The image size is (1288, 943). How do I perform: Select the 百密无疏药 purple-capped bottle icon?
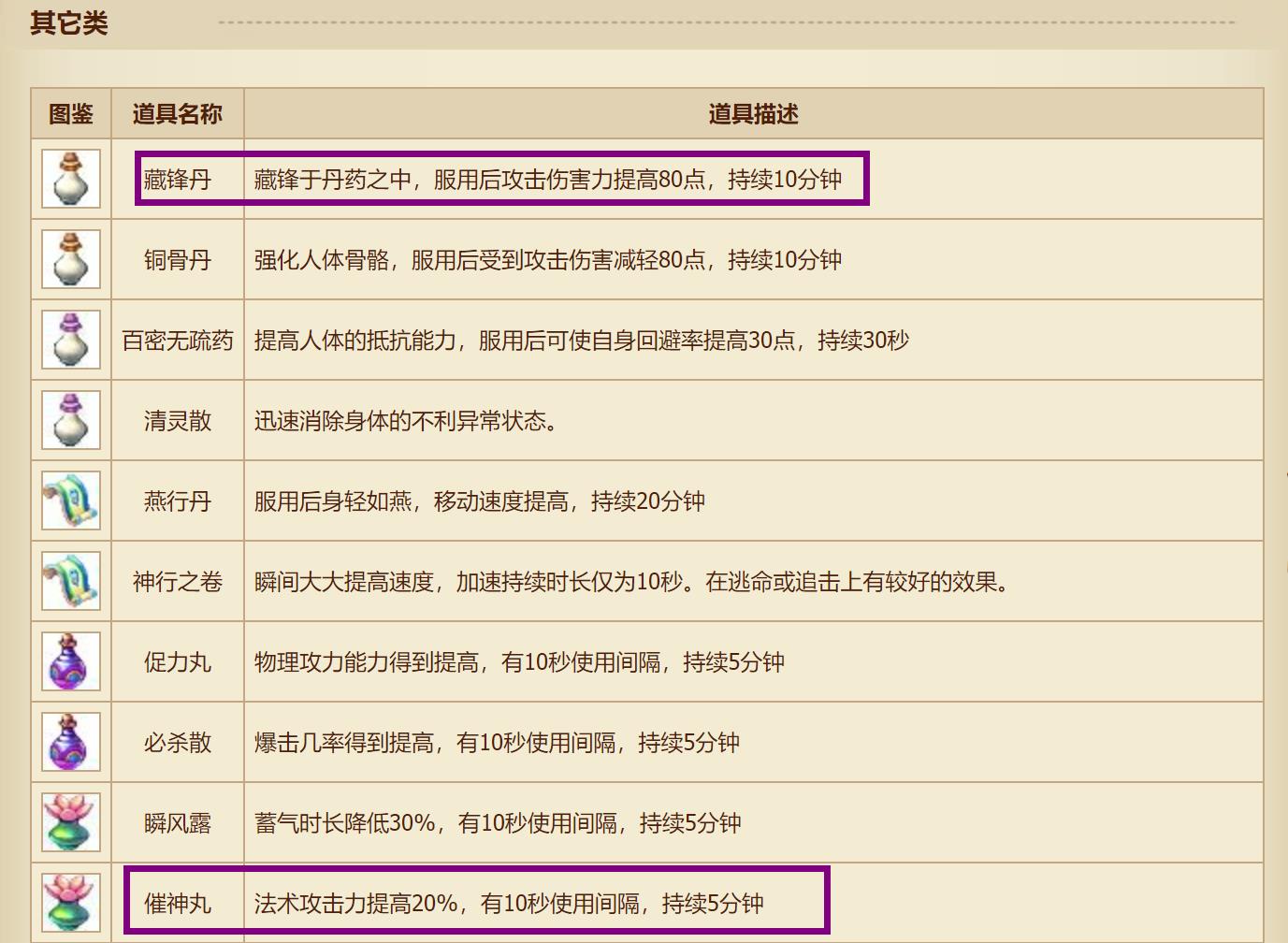[x=71, y=341]
